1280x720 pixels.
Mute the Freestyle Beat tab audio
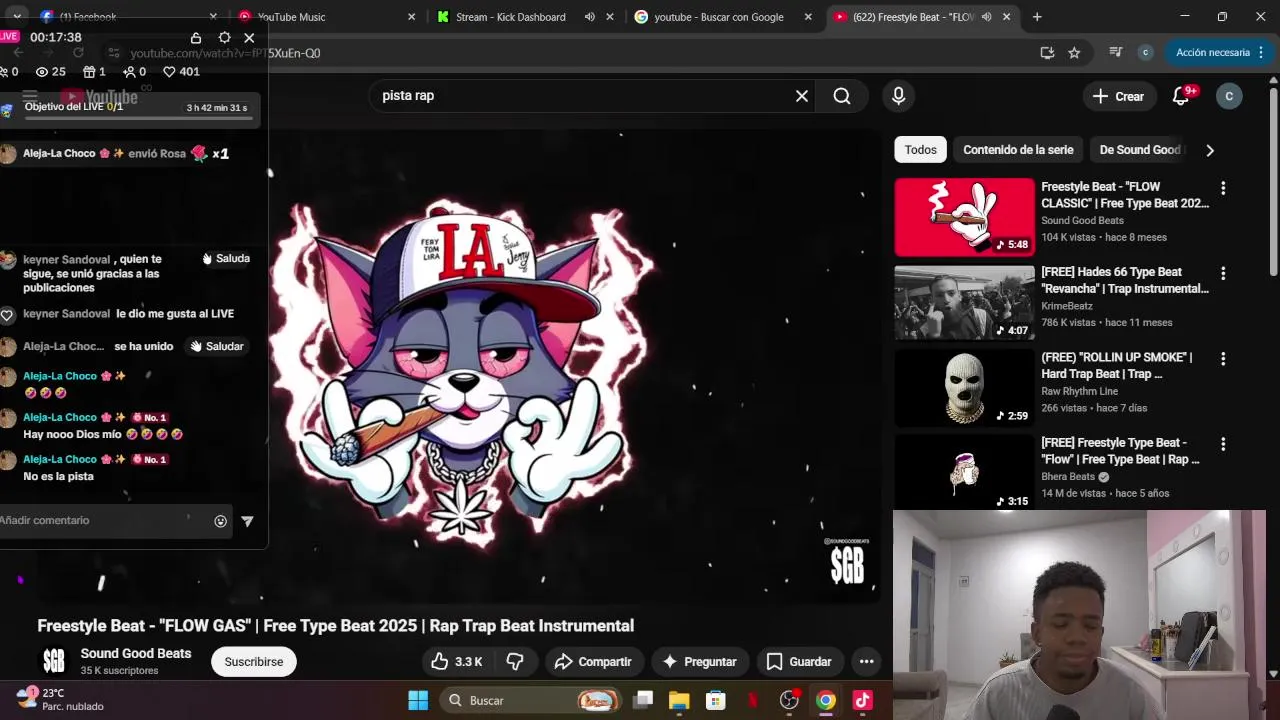tap(987, 17)
